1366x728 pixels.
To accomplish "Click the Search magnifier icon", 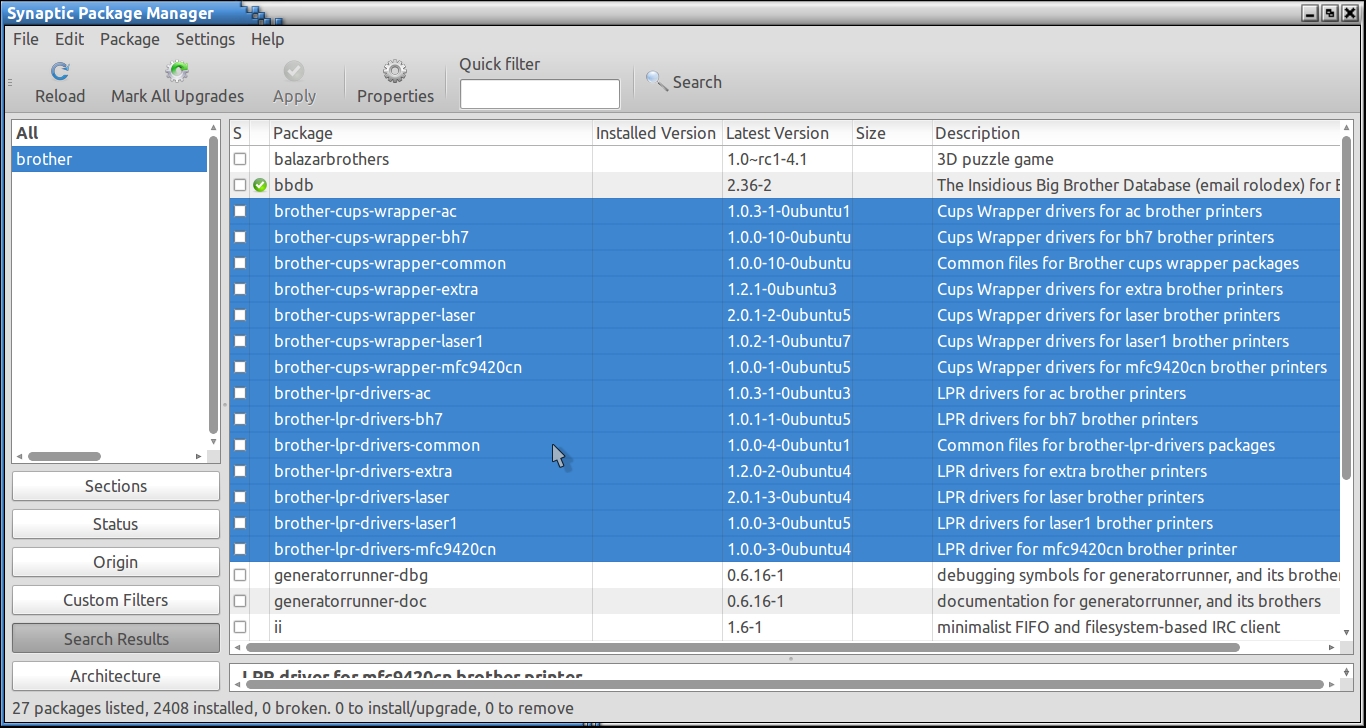I will click(x=656, y=81).
